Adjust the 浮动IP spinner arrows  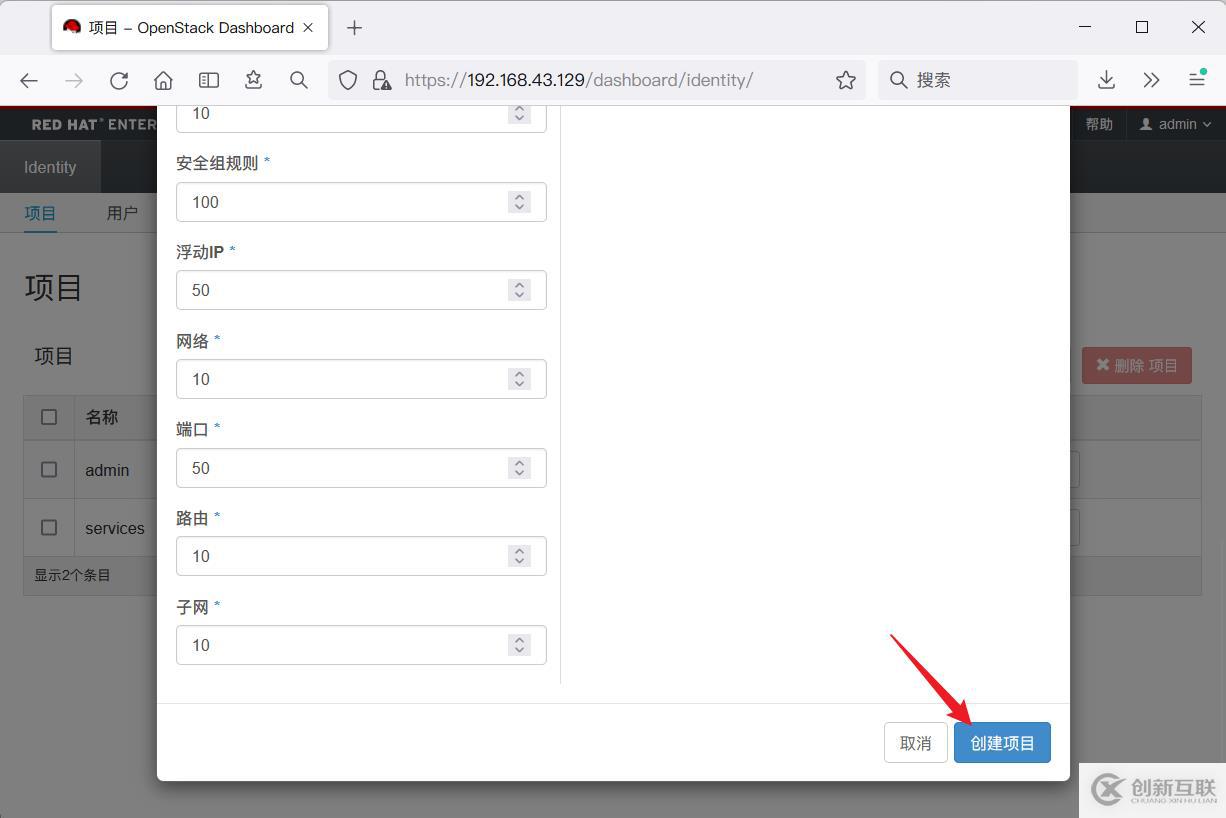(x=519, y=290)
